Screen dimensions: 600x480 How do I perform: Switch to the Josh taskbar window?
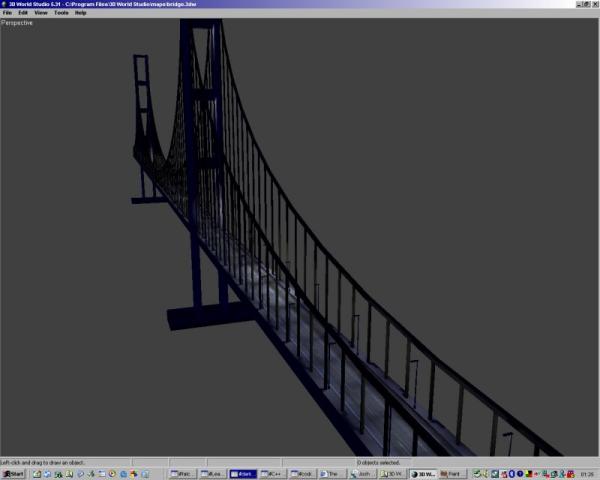pos(361,474)
